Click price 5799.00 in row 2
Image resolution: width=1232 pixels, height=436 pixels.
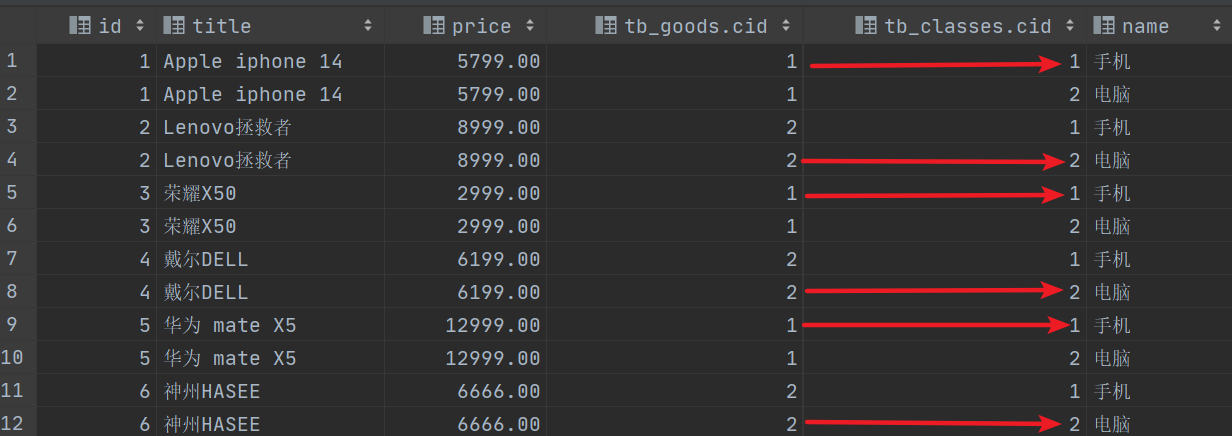[x=499, y=94]
